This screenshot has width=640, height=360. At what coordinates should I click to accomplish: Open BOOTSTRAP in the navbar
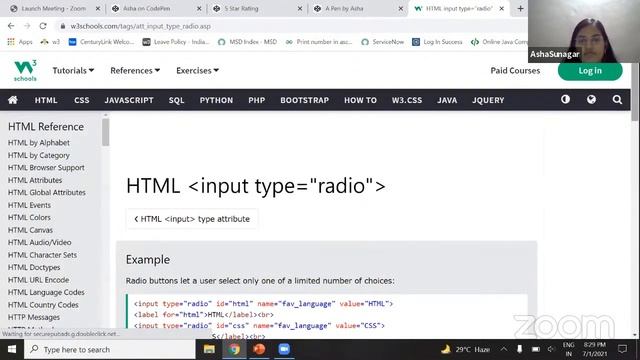coord(304,100)
